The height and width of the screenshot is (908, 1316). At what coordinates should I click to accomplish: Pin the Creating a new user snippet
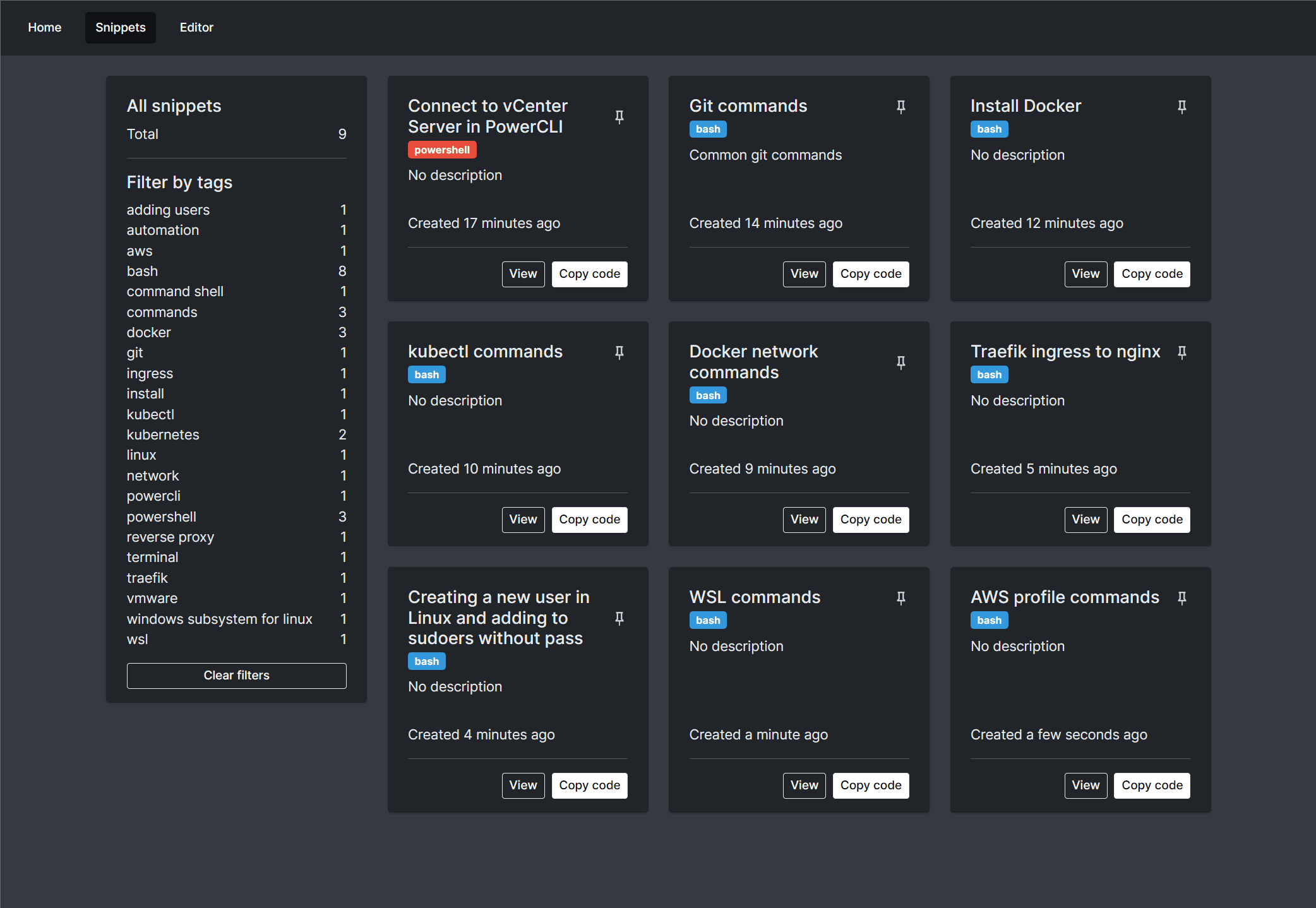tap(619, 618)
